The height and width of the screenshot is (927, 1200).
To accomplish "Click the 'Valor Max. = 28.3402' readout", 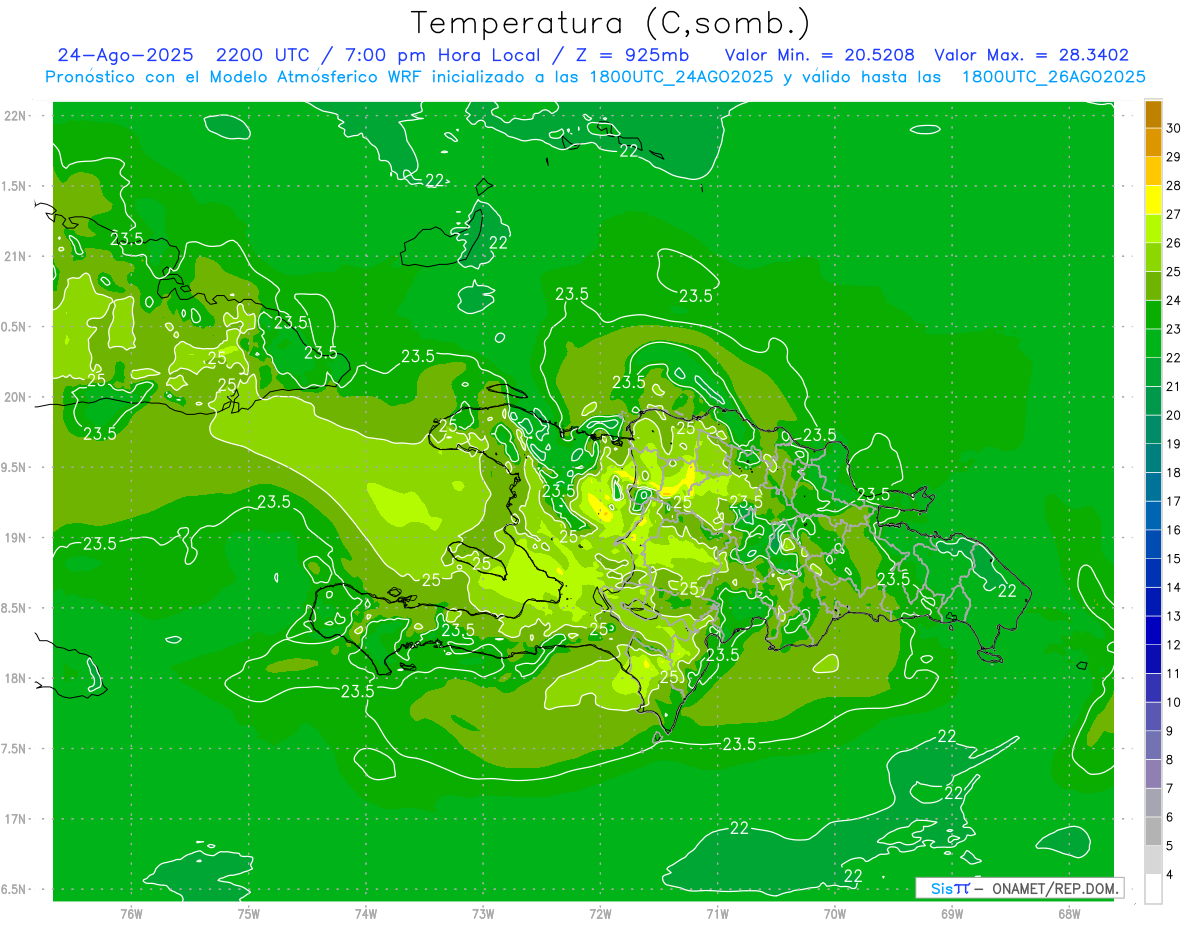I will 1032,56.
